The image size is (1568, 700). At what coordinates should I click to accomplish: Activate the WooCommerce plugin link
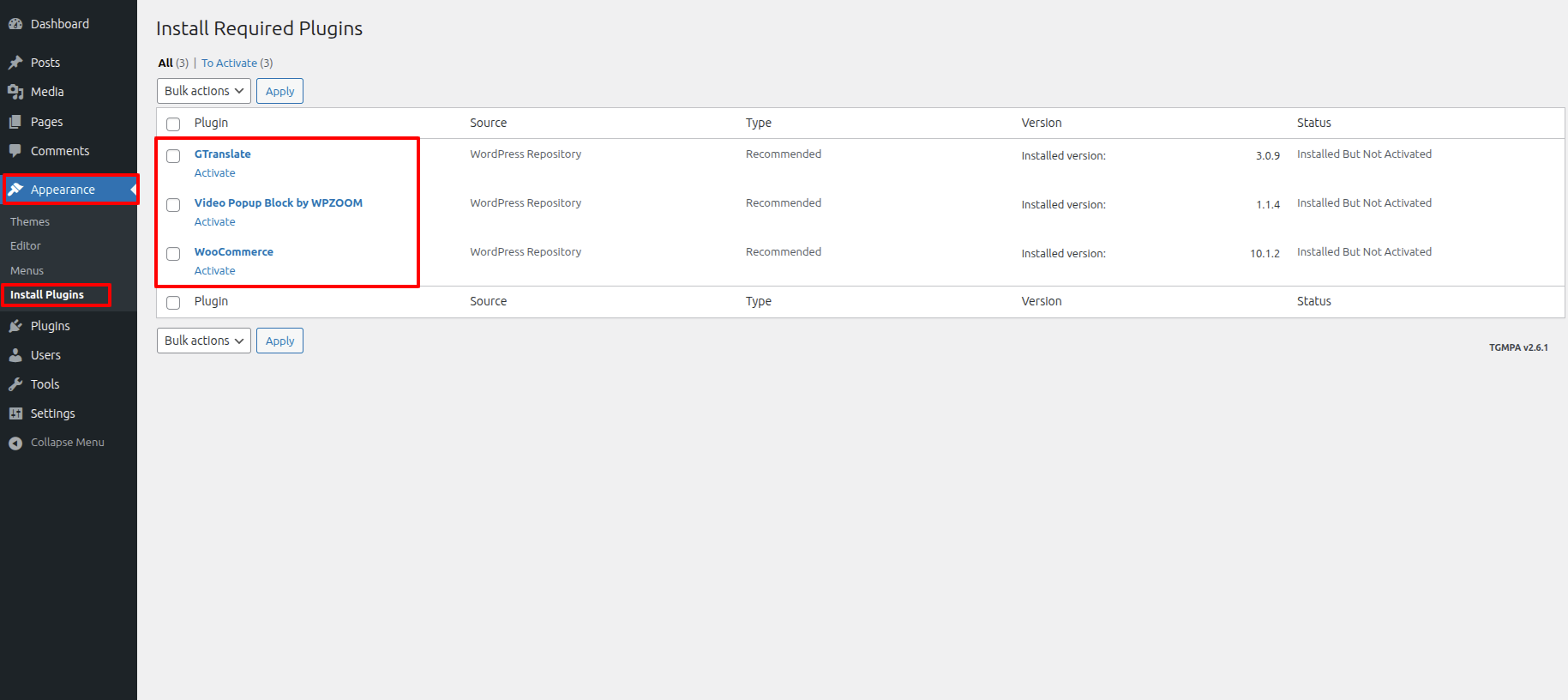(x=214, y=270)
